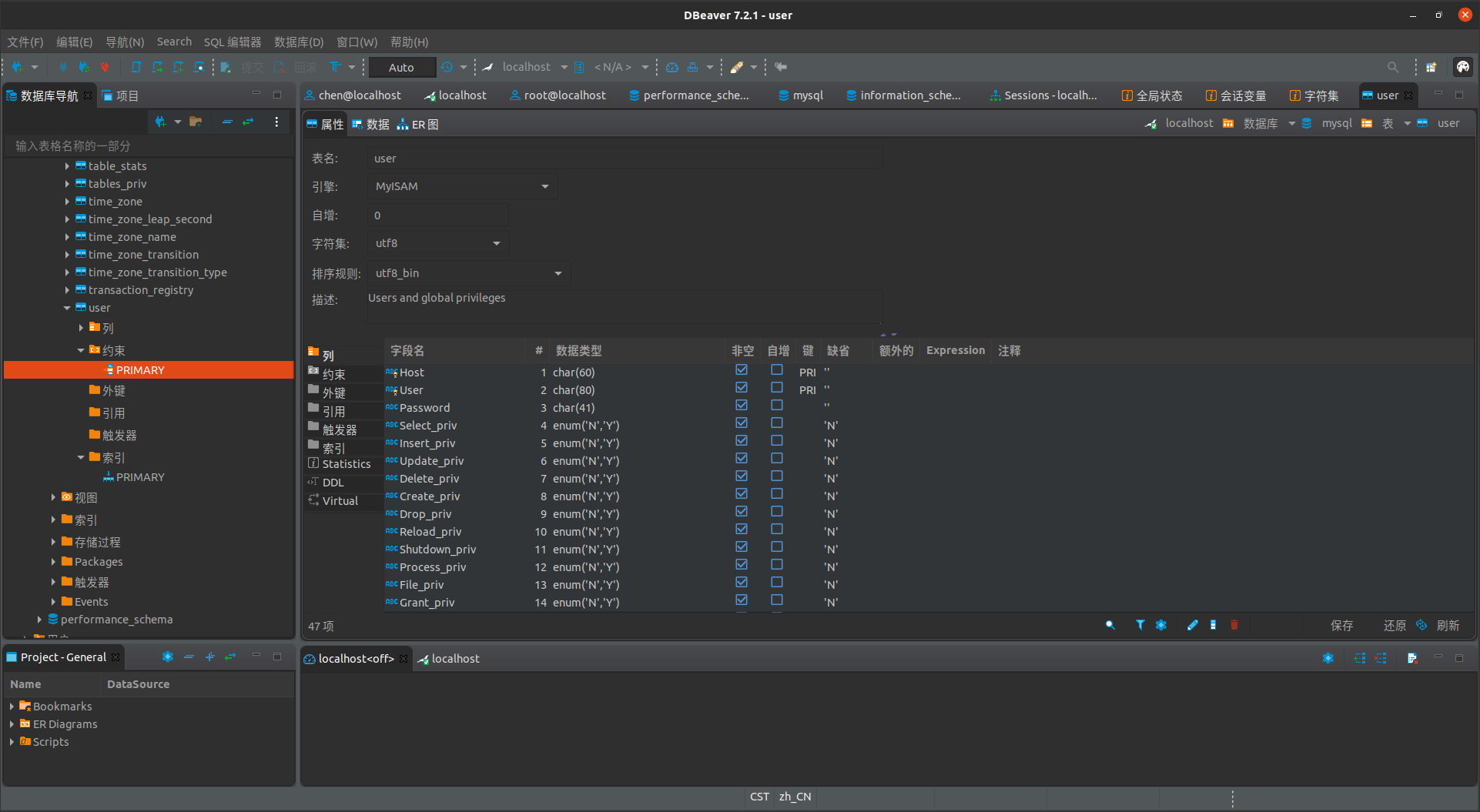Image resolution: width=1480 pixels, height=812 pixels.
Task: Toggle non-null checkbox for Select_priv
Action: 742,423
